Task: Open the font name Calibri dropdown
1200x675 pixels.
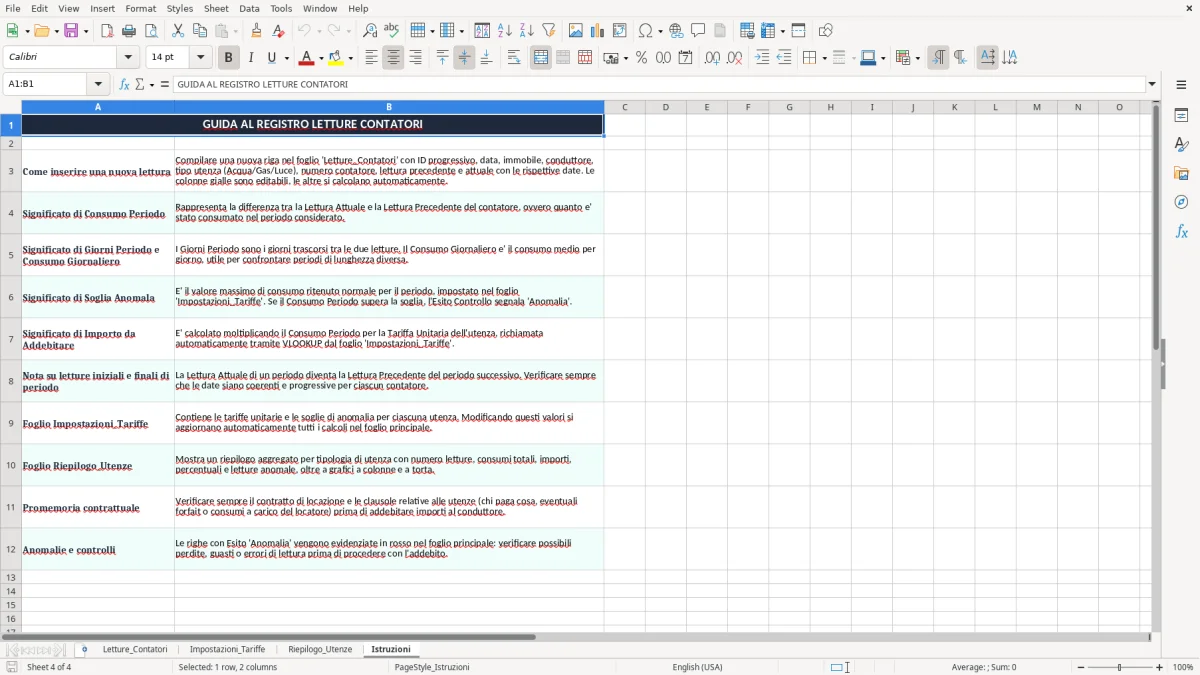Action: click(x=130, y=58)
